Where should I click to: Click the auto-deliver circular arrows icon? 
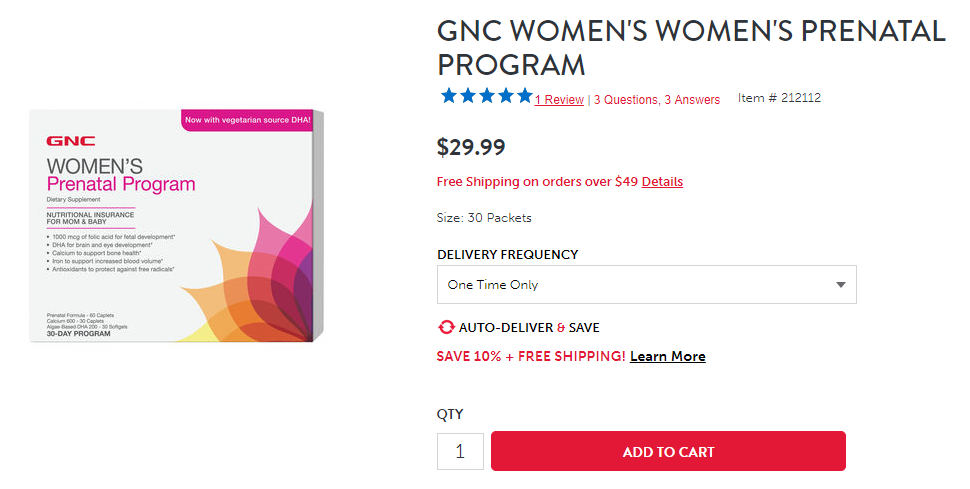(x=446, y=327)
